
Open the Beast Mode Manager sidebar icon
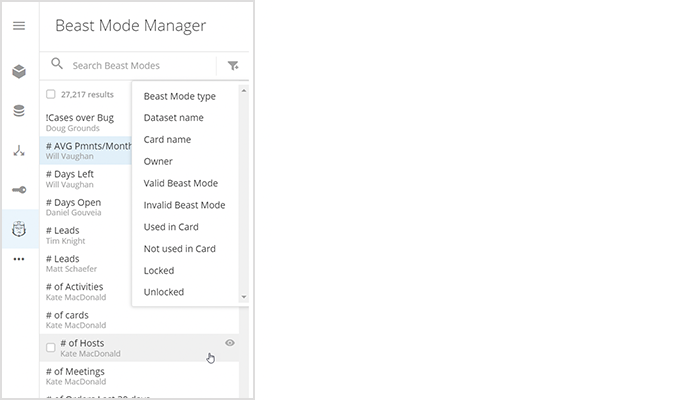coord(19,229)
